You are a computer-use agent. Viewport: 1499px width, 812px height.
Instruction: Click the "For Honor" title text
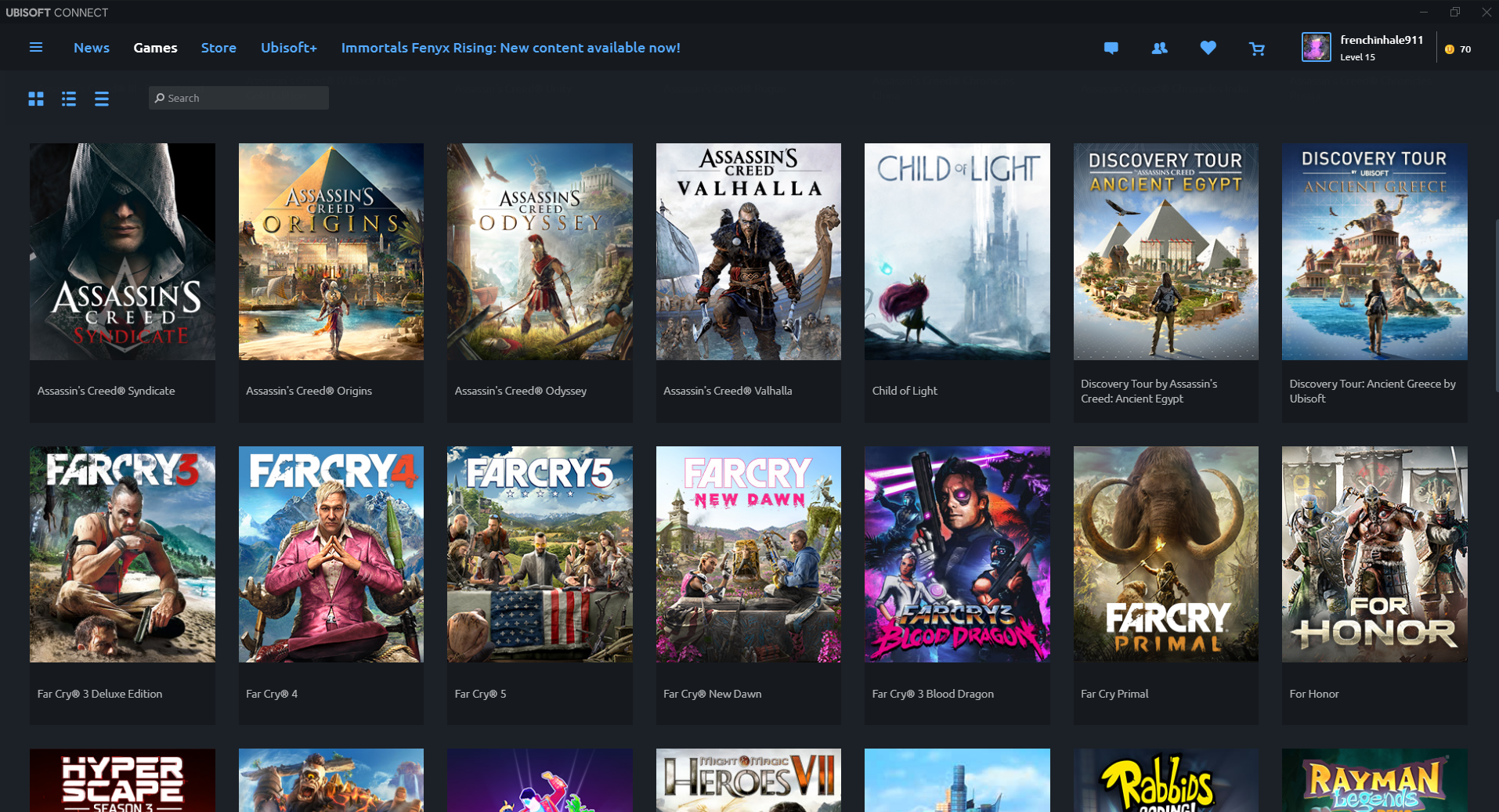click(1314, 694)
